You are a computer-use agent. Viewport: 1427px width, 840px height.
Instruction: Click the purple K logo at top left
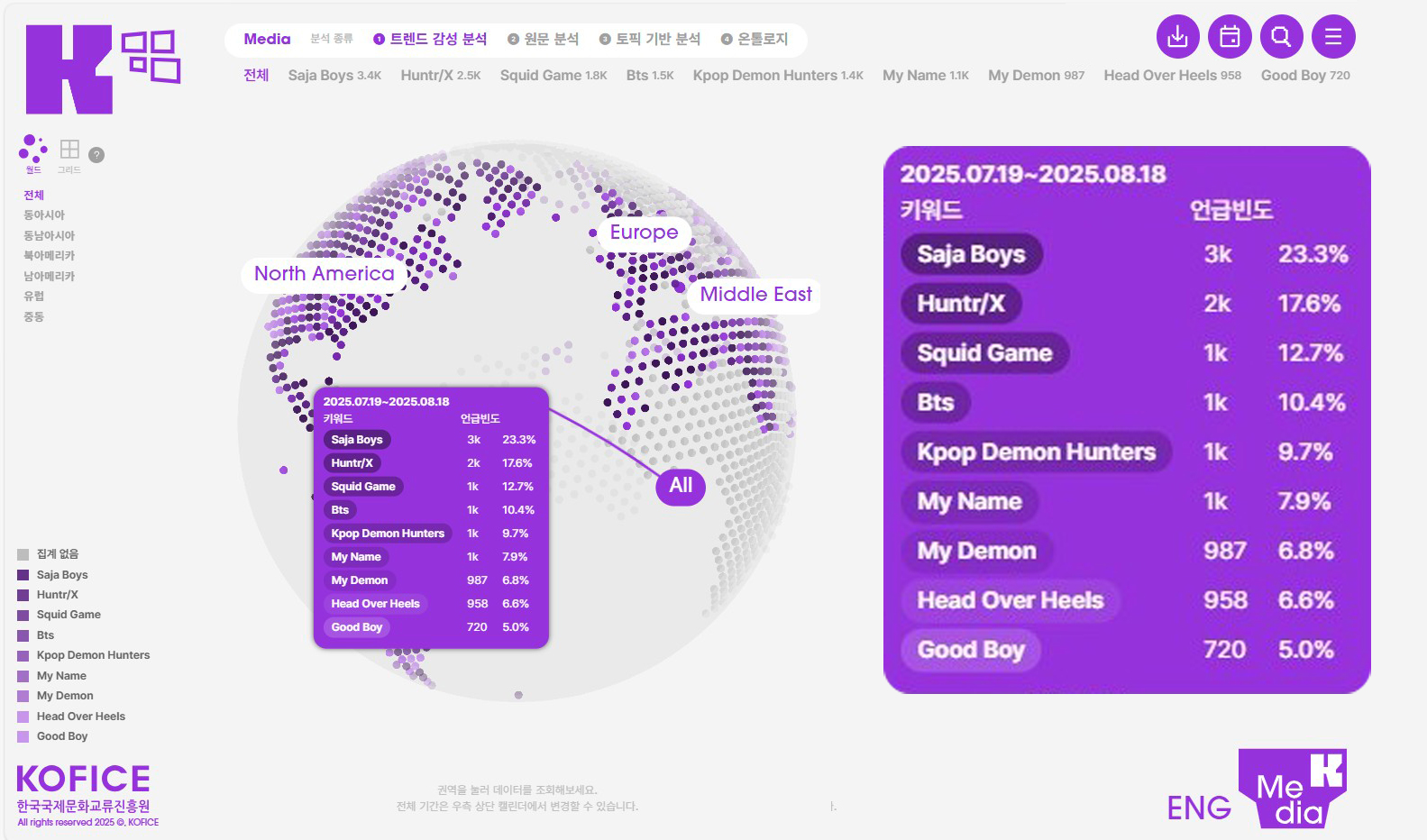(69, 69)
